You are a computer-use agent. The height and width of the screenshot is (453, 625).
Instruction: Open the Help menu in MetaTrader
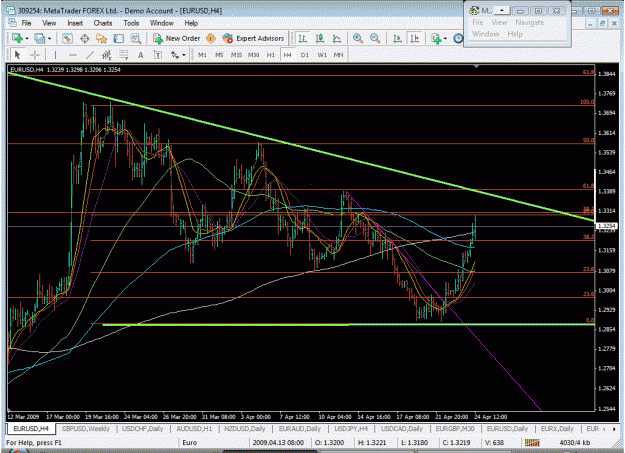point(191,23)
